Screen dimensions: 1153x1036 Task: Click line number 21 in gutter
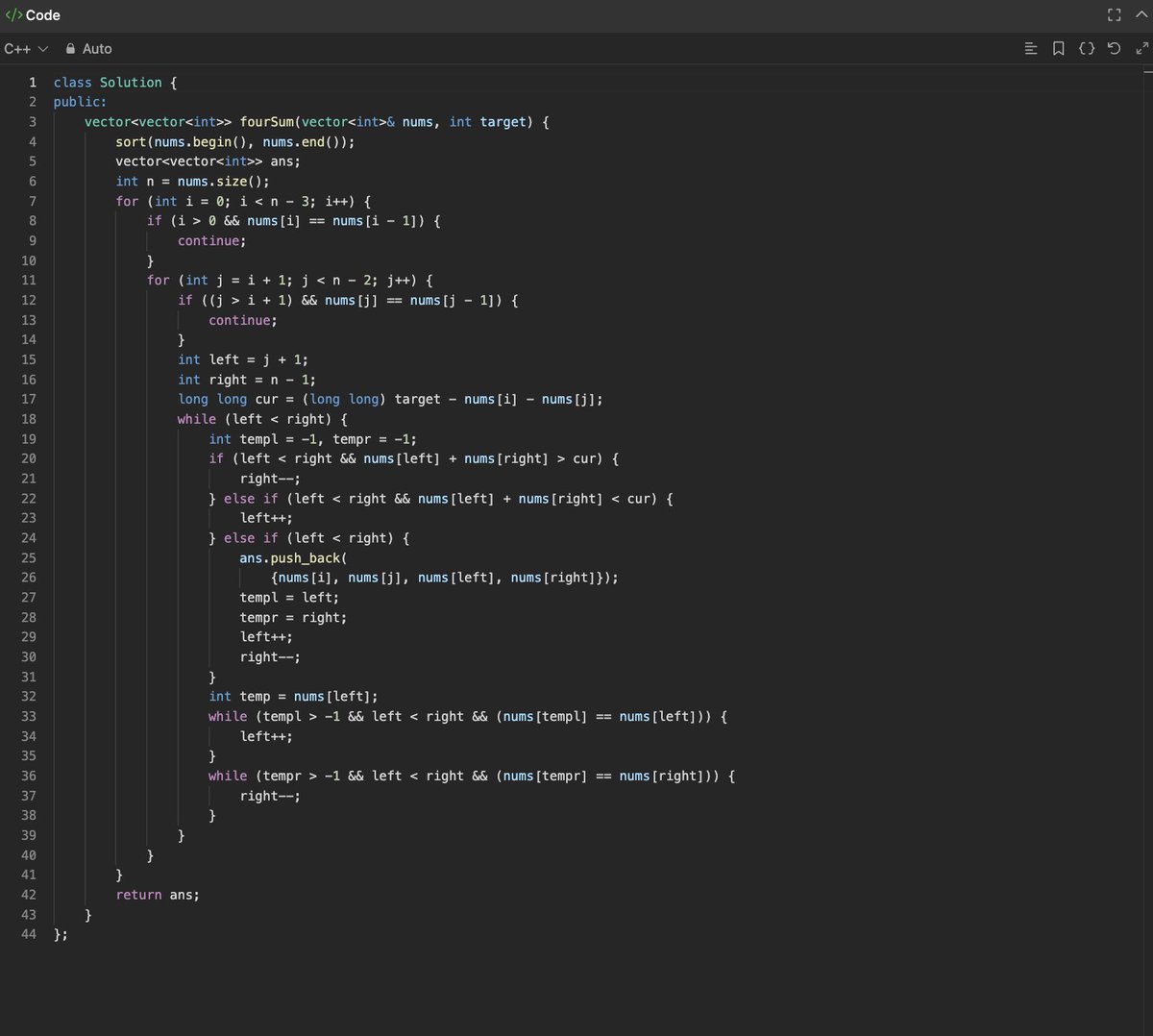[x=29, y=479]
